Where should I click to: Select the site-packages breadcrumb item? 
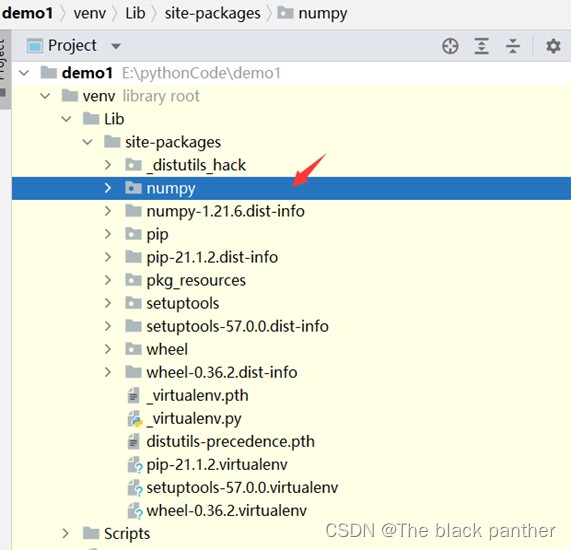(x=212, y=13)
